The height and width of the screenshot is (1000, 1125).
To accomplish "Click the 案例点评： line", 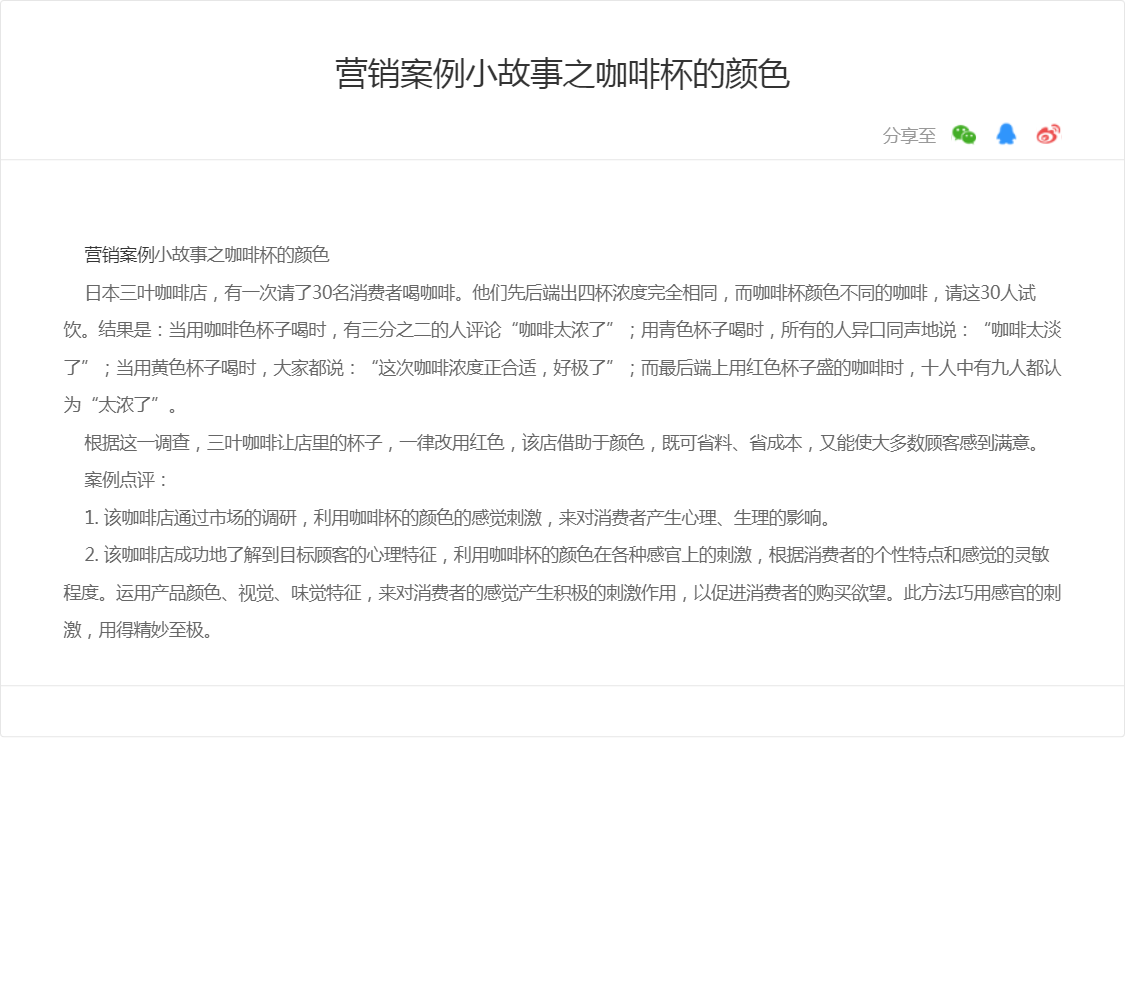I will point(126,480).
